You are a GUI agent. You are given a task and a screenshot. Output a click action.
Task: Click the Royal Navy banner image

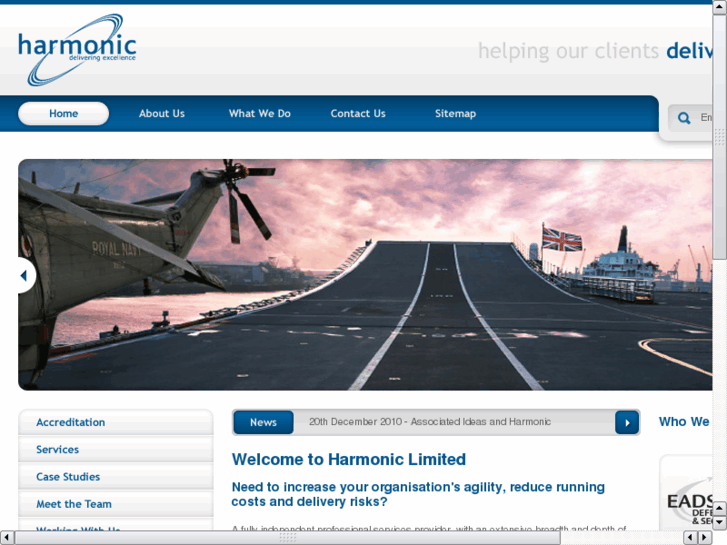365,275
